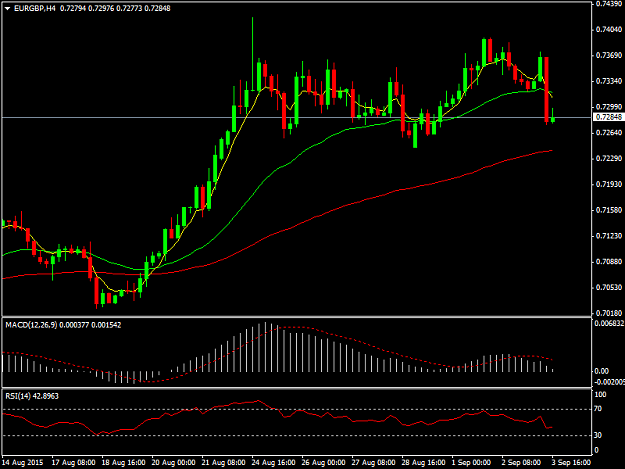
Task: Click the 24 Aug 16:00 time label
Action: [273, 463]
